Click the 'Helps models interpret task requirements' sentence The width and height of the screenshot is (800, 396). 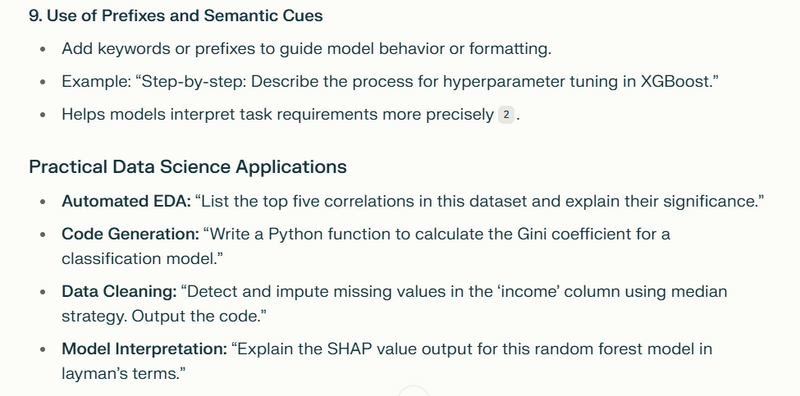(x=278, y=115)
